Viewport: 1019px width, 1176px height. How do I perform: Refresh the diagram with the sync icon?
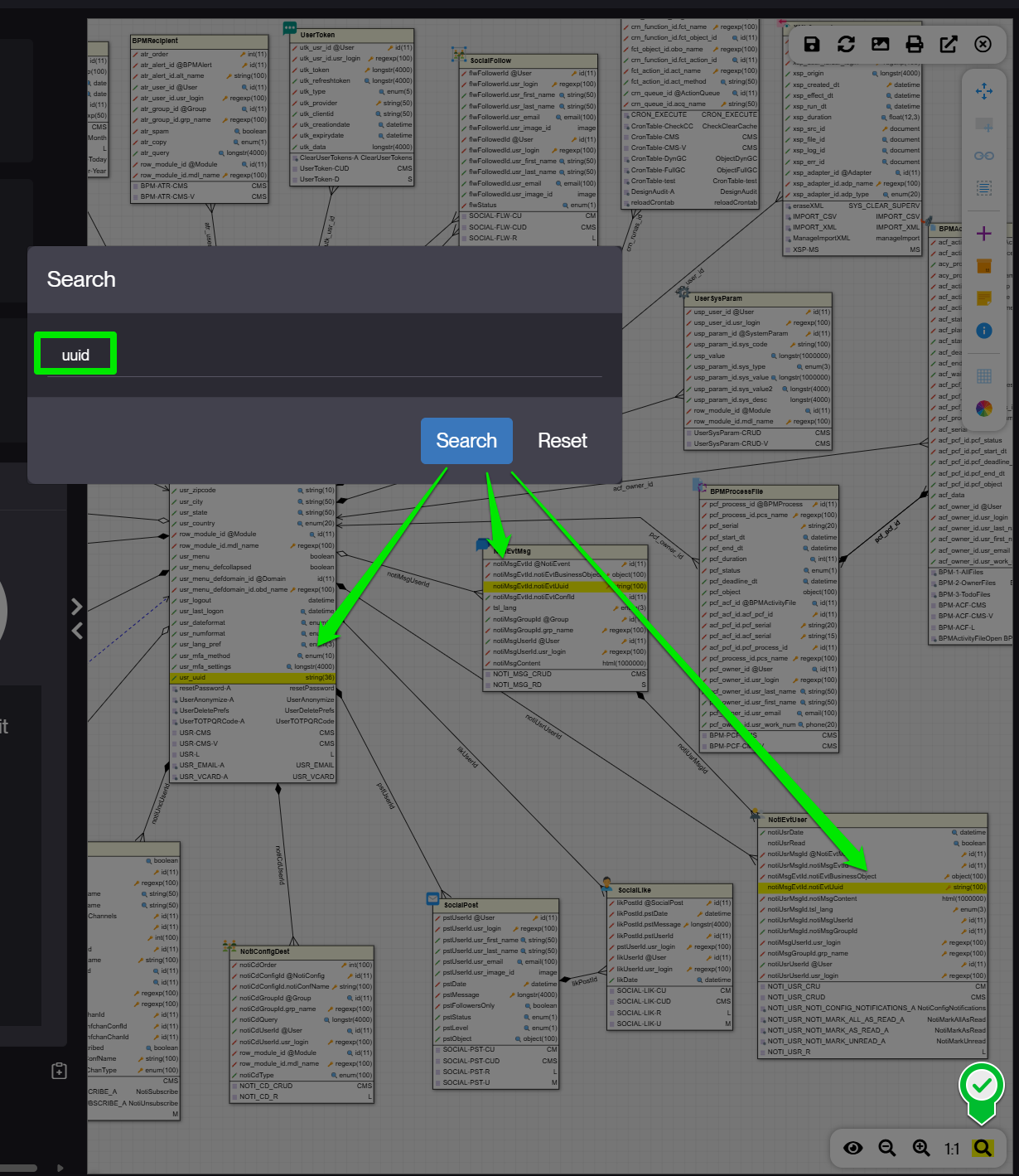[x=846, y=44]
